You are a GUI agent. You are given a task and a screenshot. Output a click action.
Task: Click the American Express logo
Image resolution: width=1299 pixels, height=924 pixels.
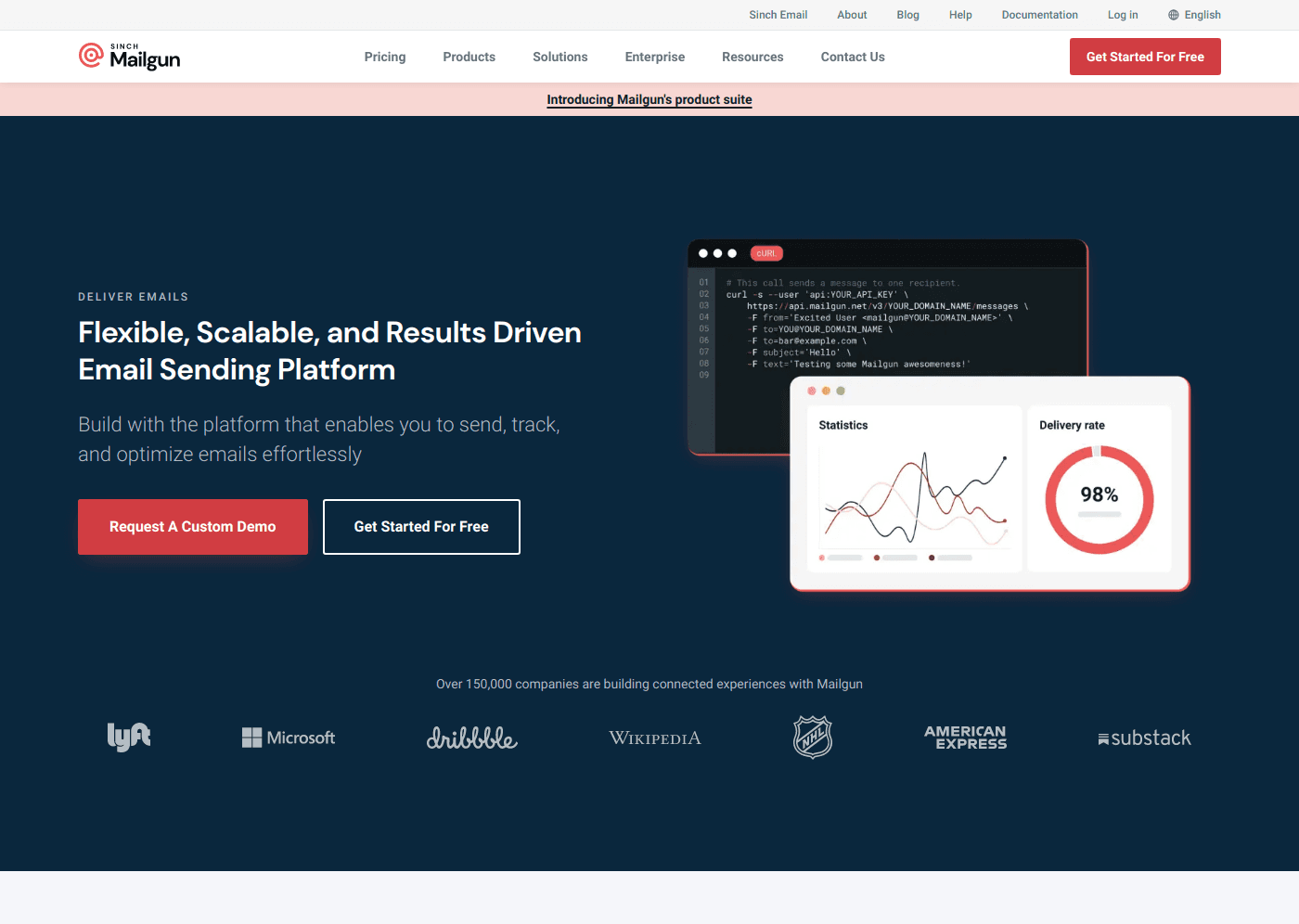click(966, 738)
